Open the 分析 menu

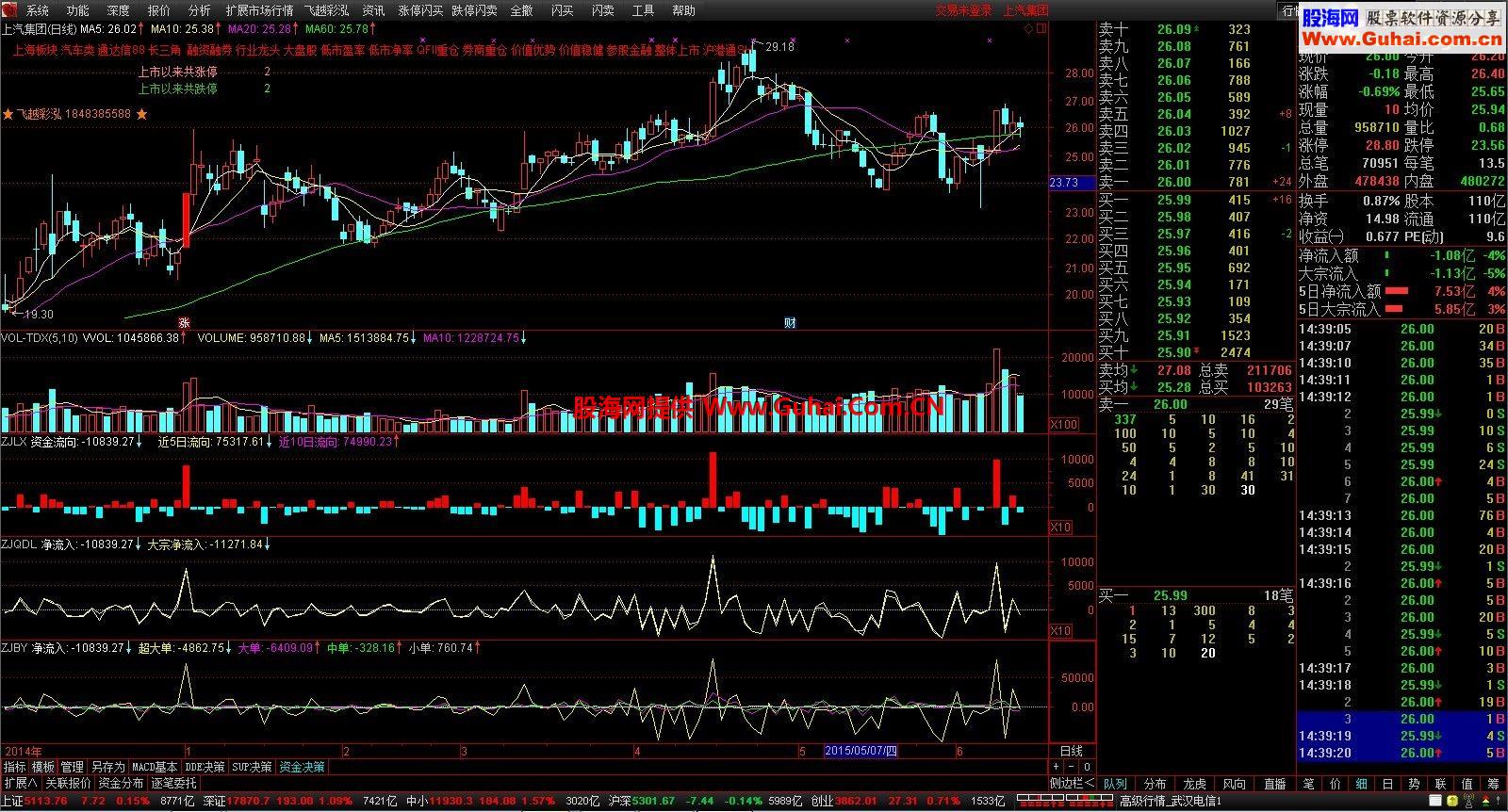[x=200, y=10]
